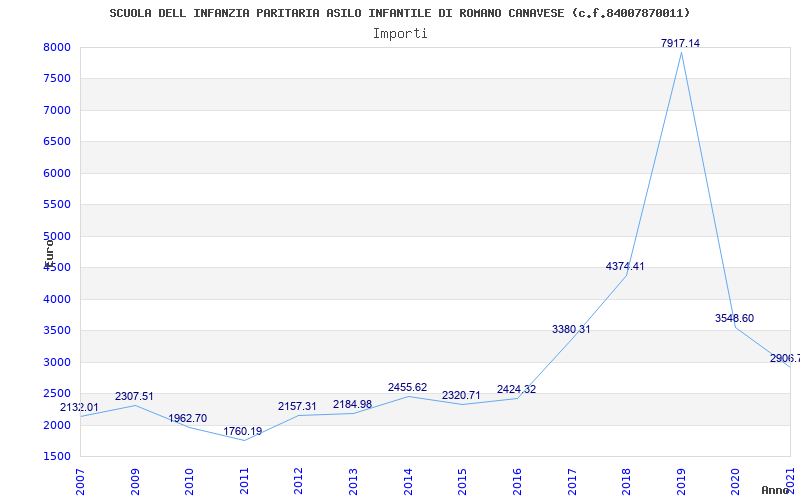
Task: Click the 2307.51 data label
Action: (x=134, y=396)
